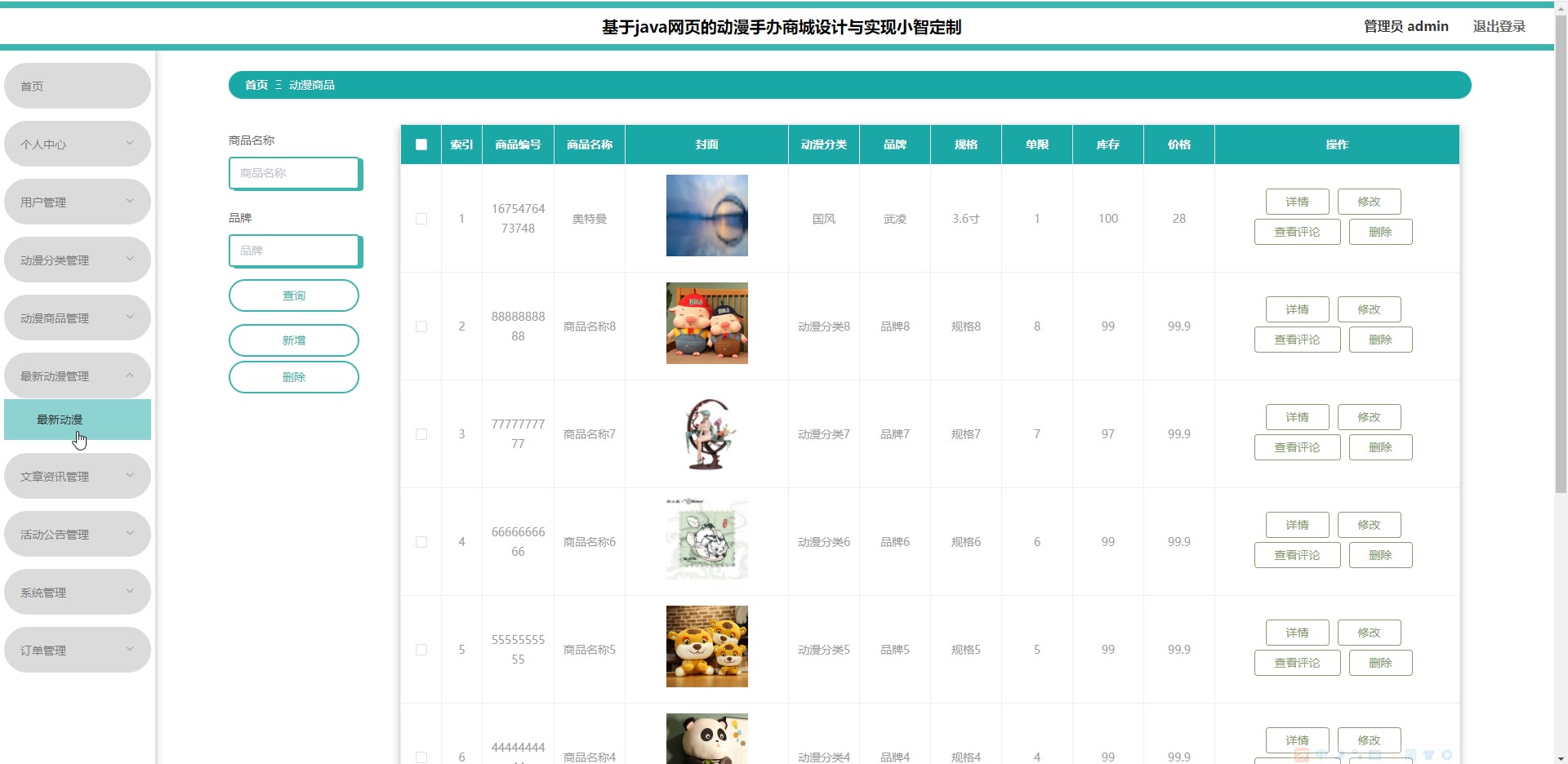Check the row checkbox for 商品名称7

point(421,434)
